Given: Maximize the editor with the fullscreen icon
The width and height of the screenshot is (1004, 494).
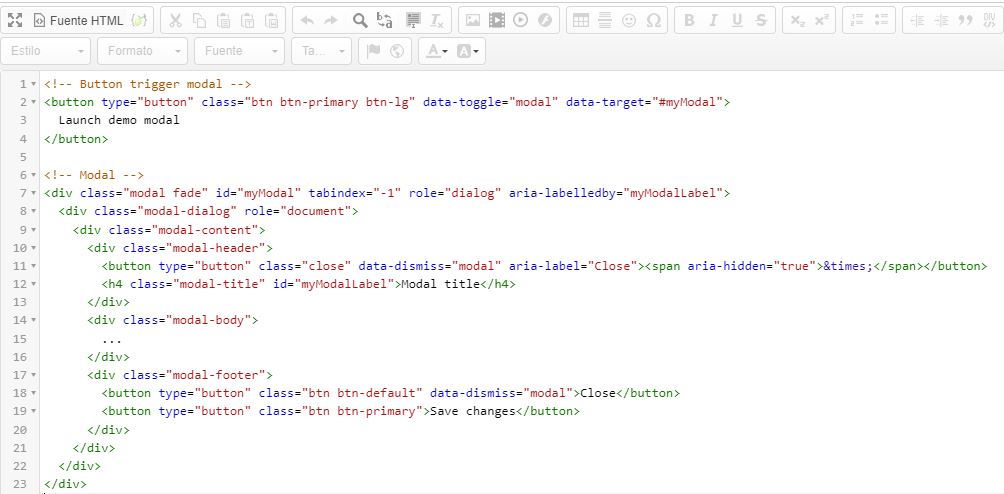Looking at the screenshot, I should (15, 20).
